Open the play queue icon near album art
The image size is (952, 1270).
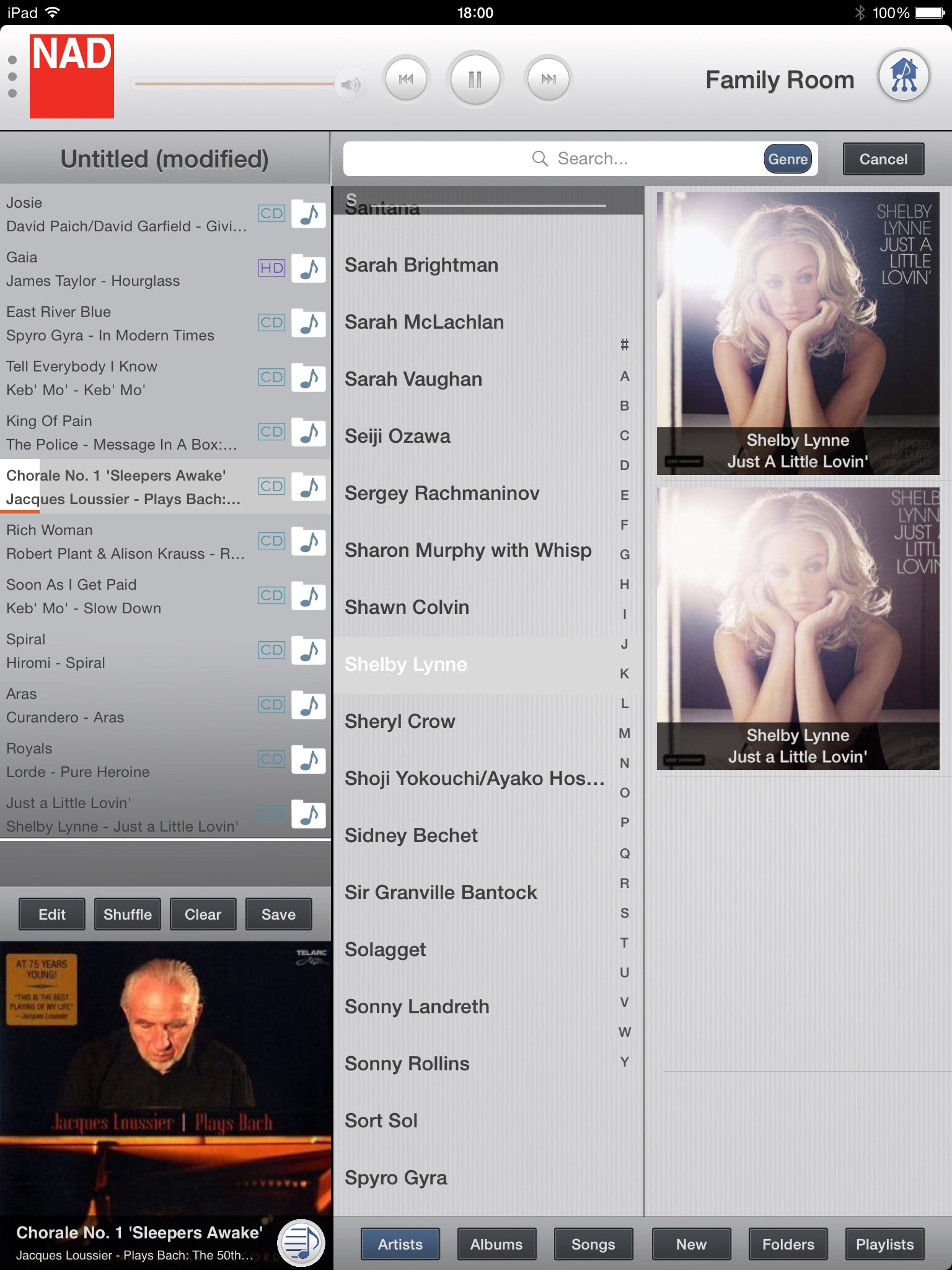(x=301, y=1242)
